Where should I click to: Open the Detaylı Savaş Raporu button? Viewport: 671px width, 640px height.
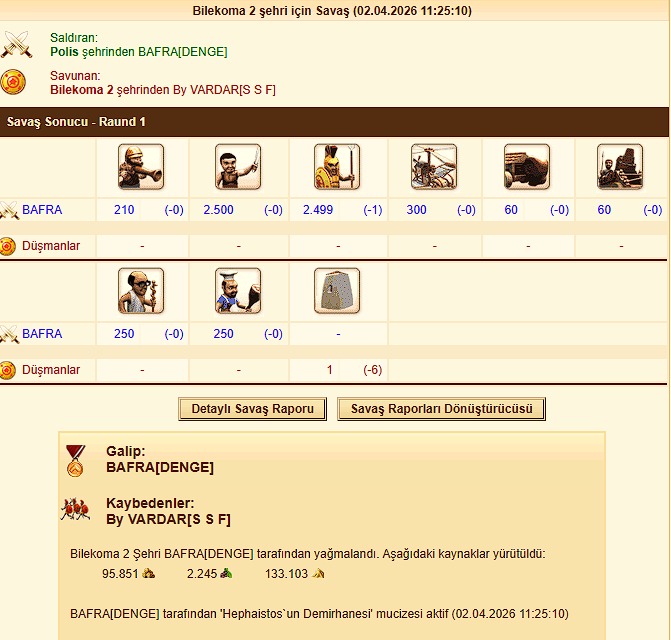coord(252,409)
